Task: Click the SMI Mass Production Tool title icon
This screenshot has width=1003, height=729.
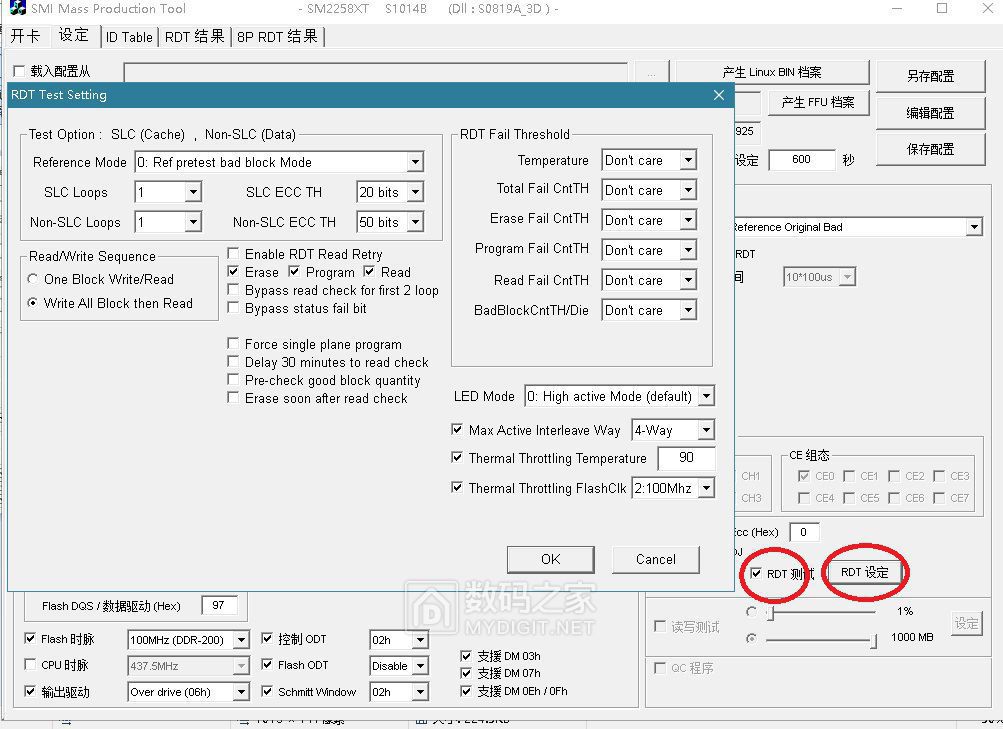Action: click(x=17, y=8)
